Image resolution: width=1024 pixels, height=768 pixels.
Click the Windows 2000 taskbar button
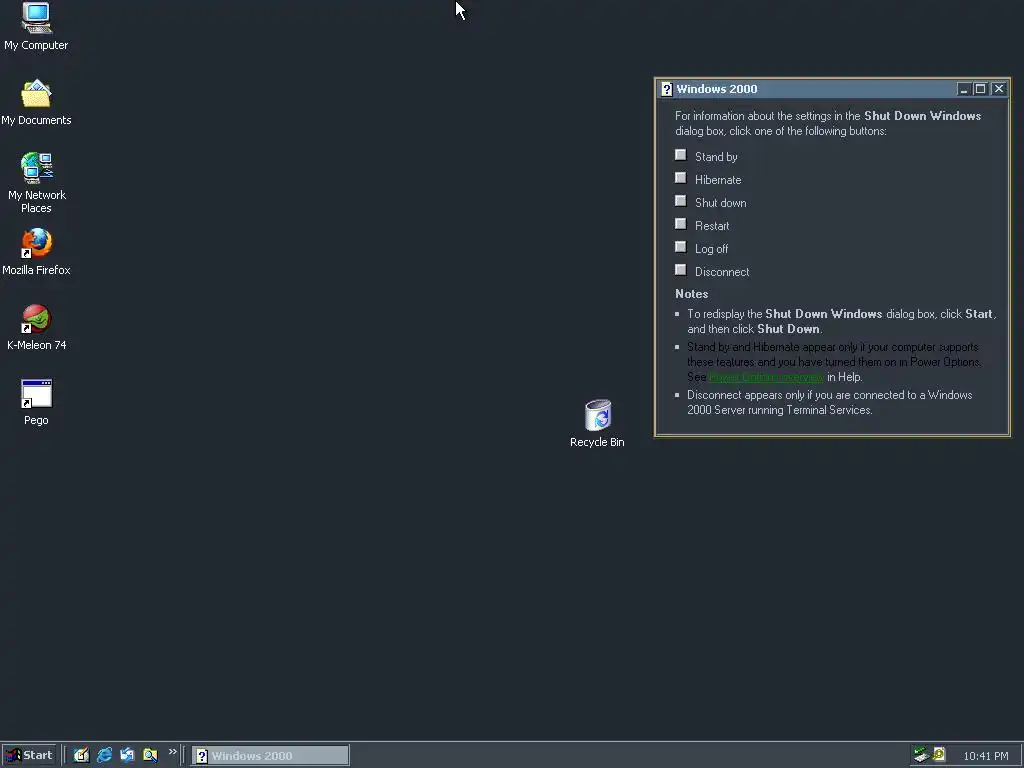coord(270,756)
